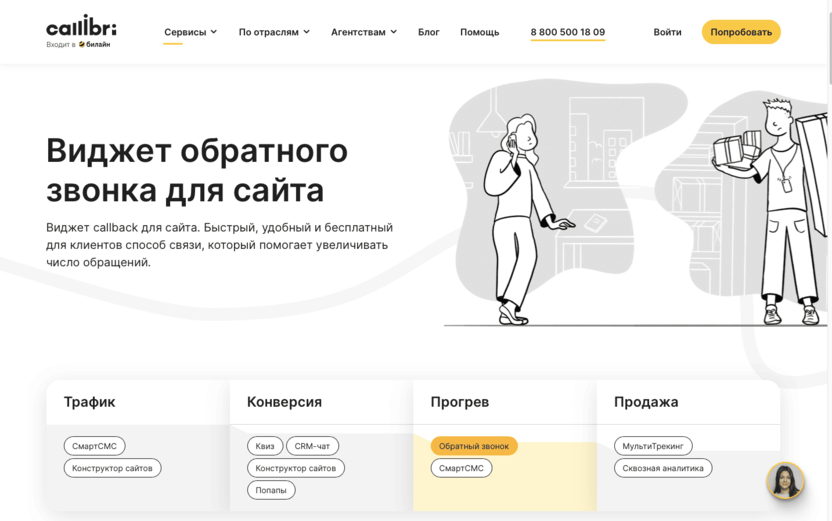Expand the Сервисы dropdown menu
Screen dimensions: 832x521
tap(190, 32)
